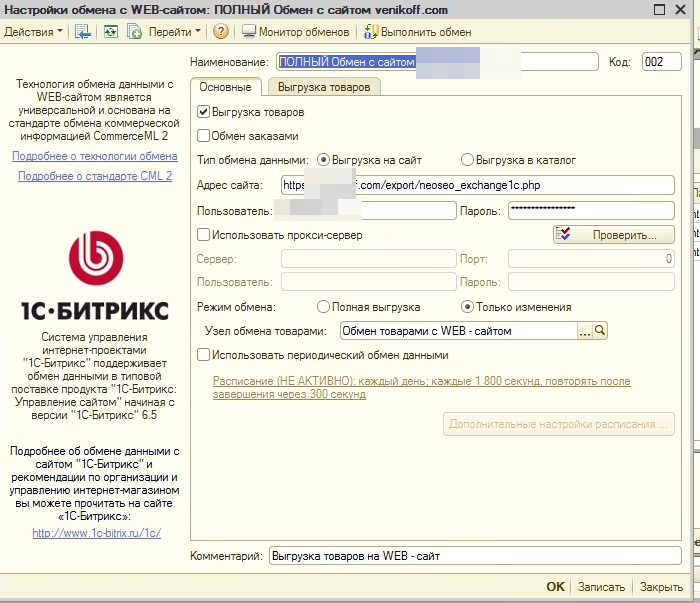
Task: Click the Код field with 002
Action: [x=662, y=62]
